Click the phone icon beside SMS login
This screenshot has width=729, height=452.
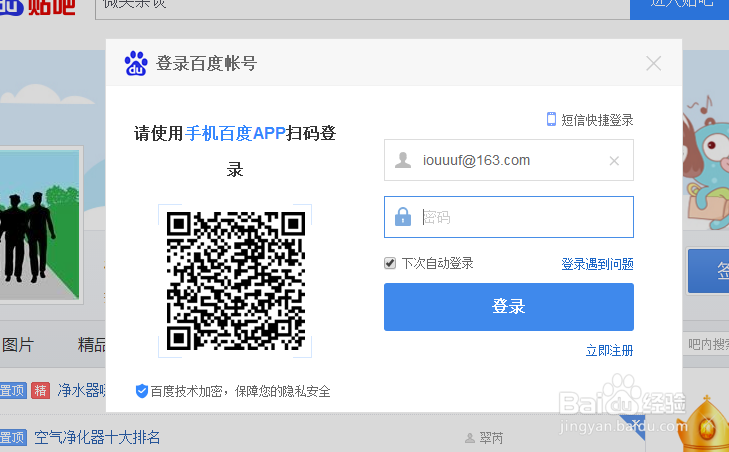(551, 119)
